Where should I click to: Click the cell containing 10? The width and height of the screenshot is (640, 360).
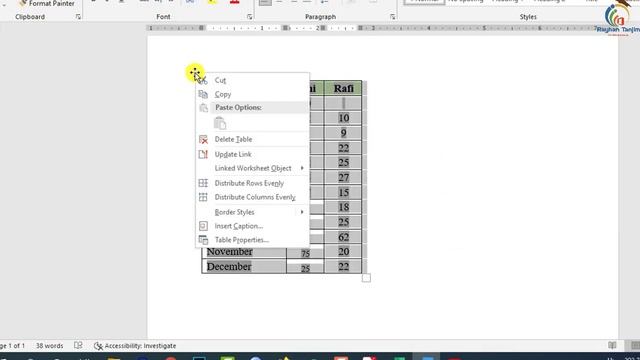pos(343,118)
